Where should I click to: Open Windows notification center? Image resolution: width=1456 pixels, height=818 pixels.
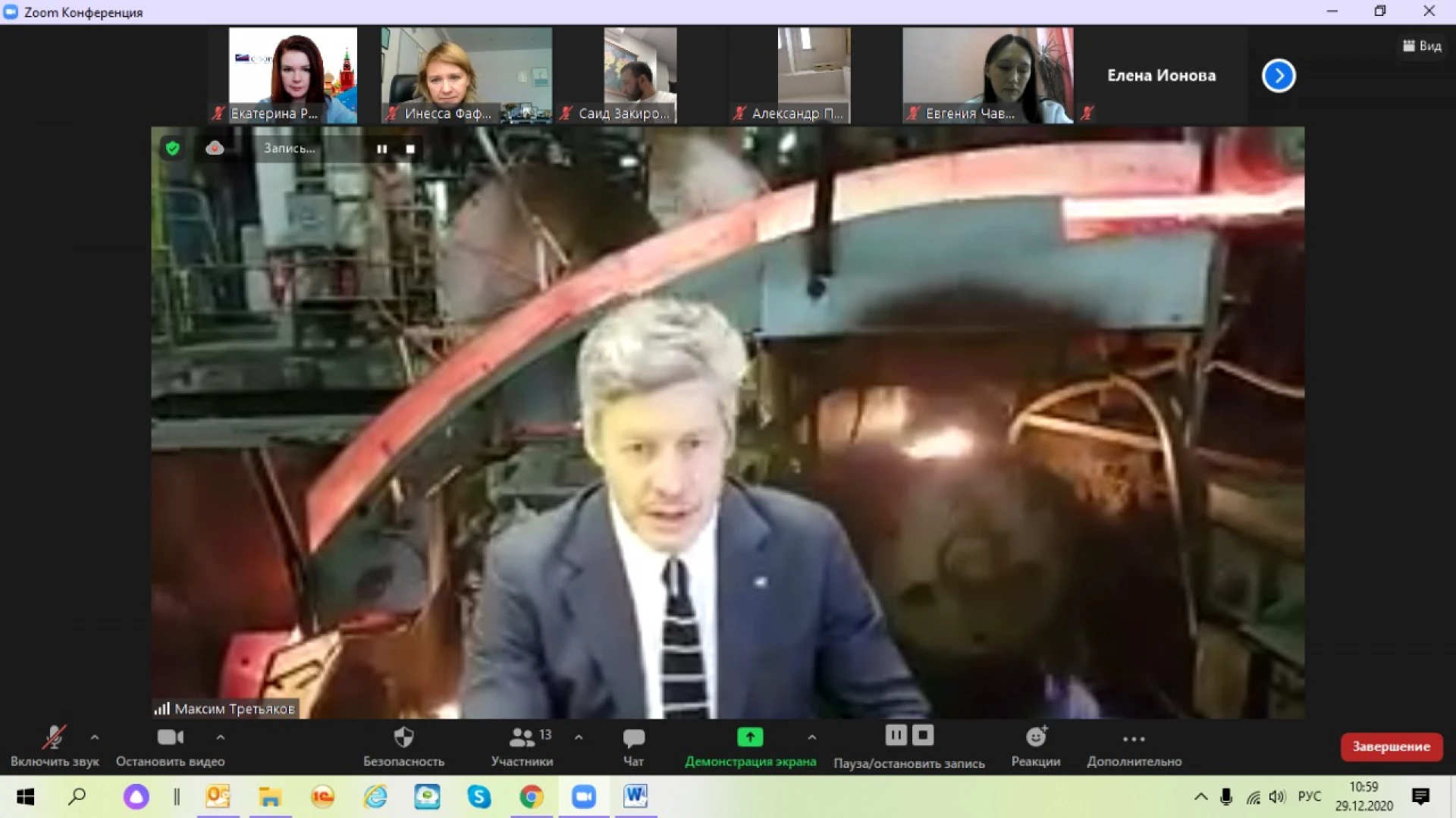point(1421,797)
